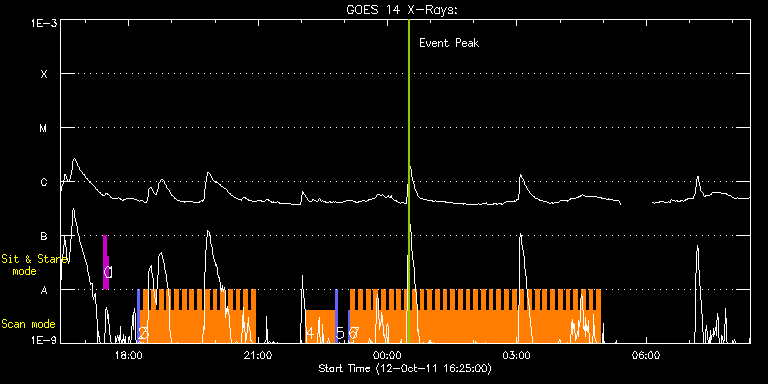Select the yellow Scan mode label
This screenshot has width=768, height=384.
click(x=28, y=324)
